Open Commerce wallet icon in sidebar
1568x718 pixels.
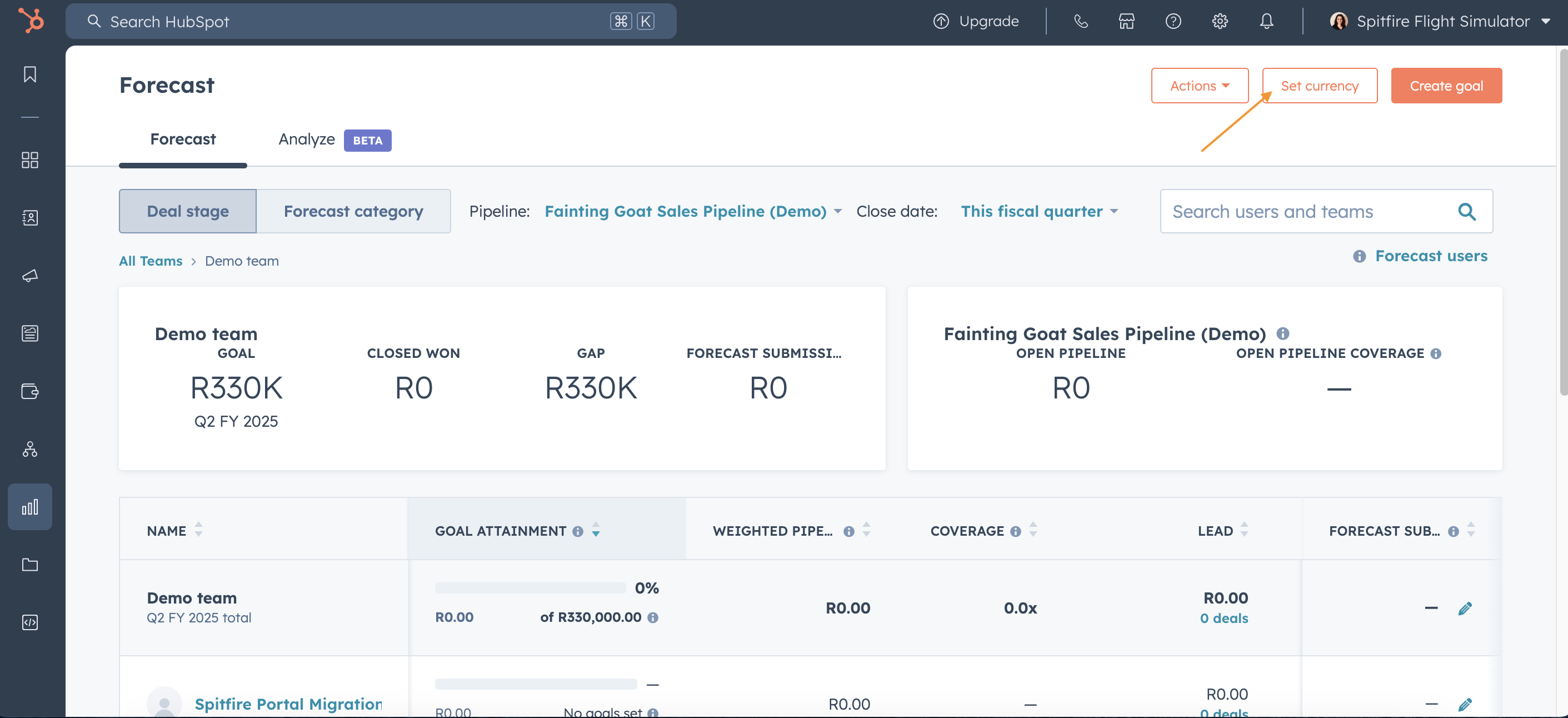(x=30, y=391)
